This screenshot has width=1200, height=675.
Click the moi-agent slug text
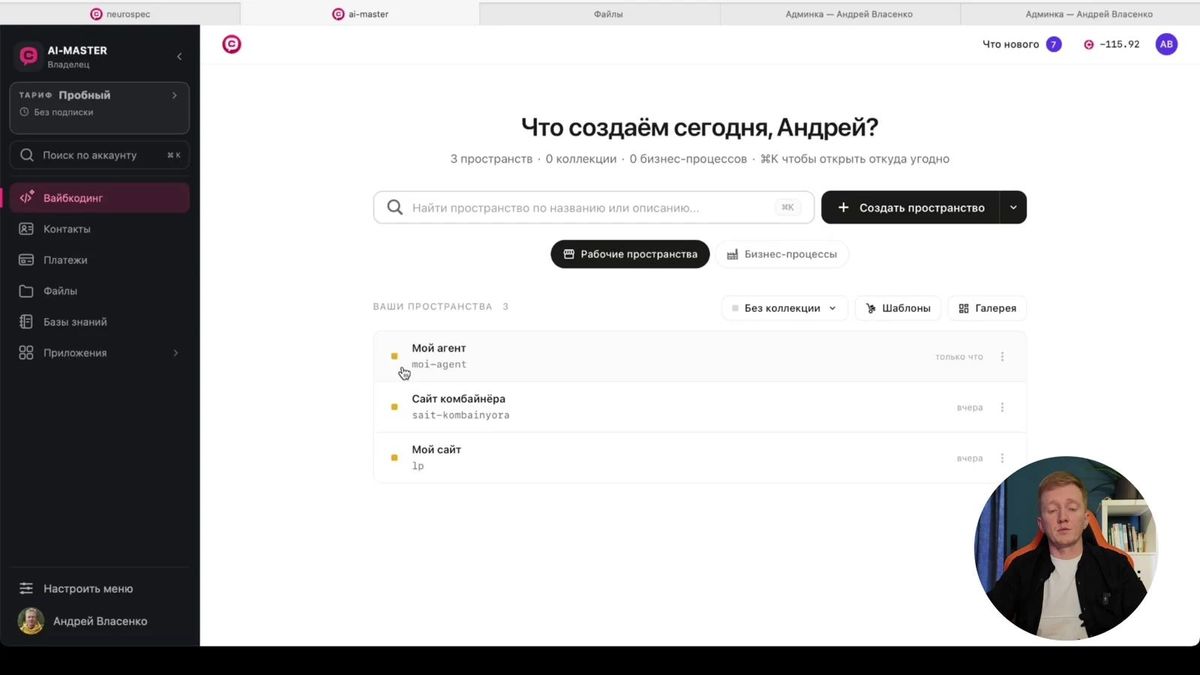pyautogui.click(x=439, y=365)
